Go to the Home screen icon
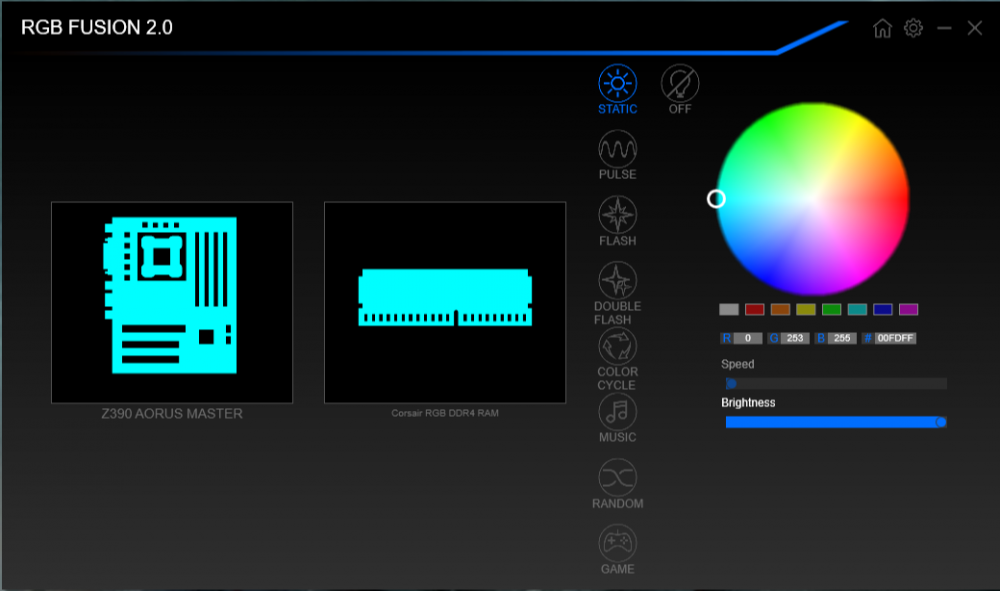The image size is (1000, 591). [x=883, y=28]
